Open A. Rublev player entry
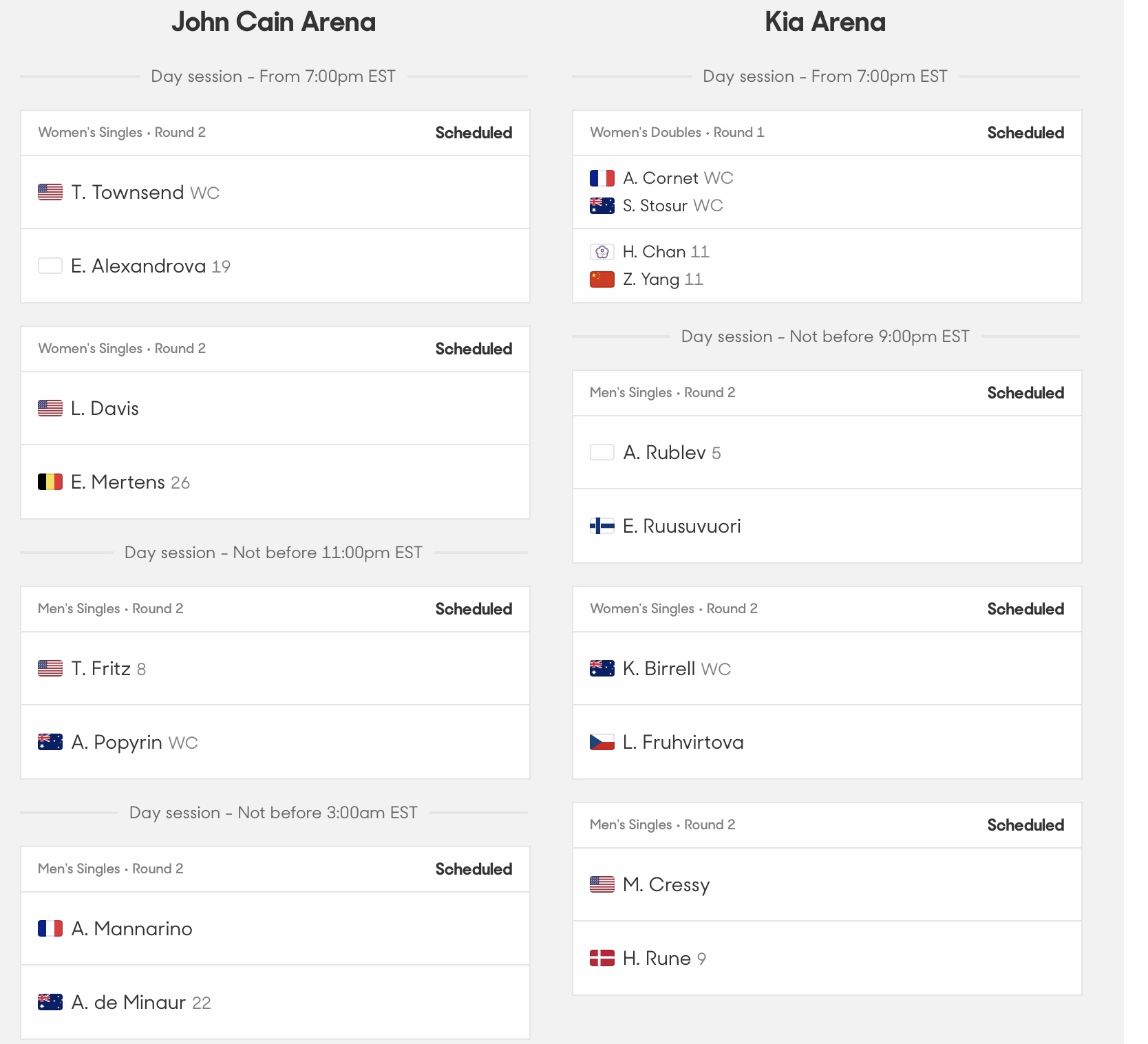The width and height of the screenshot is (1148, 1044). [827, 452]
